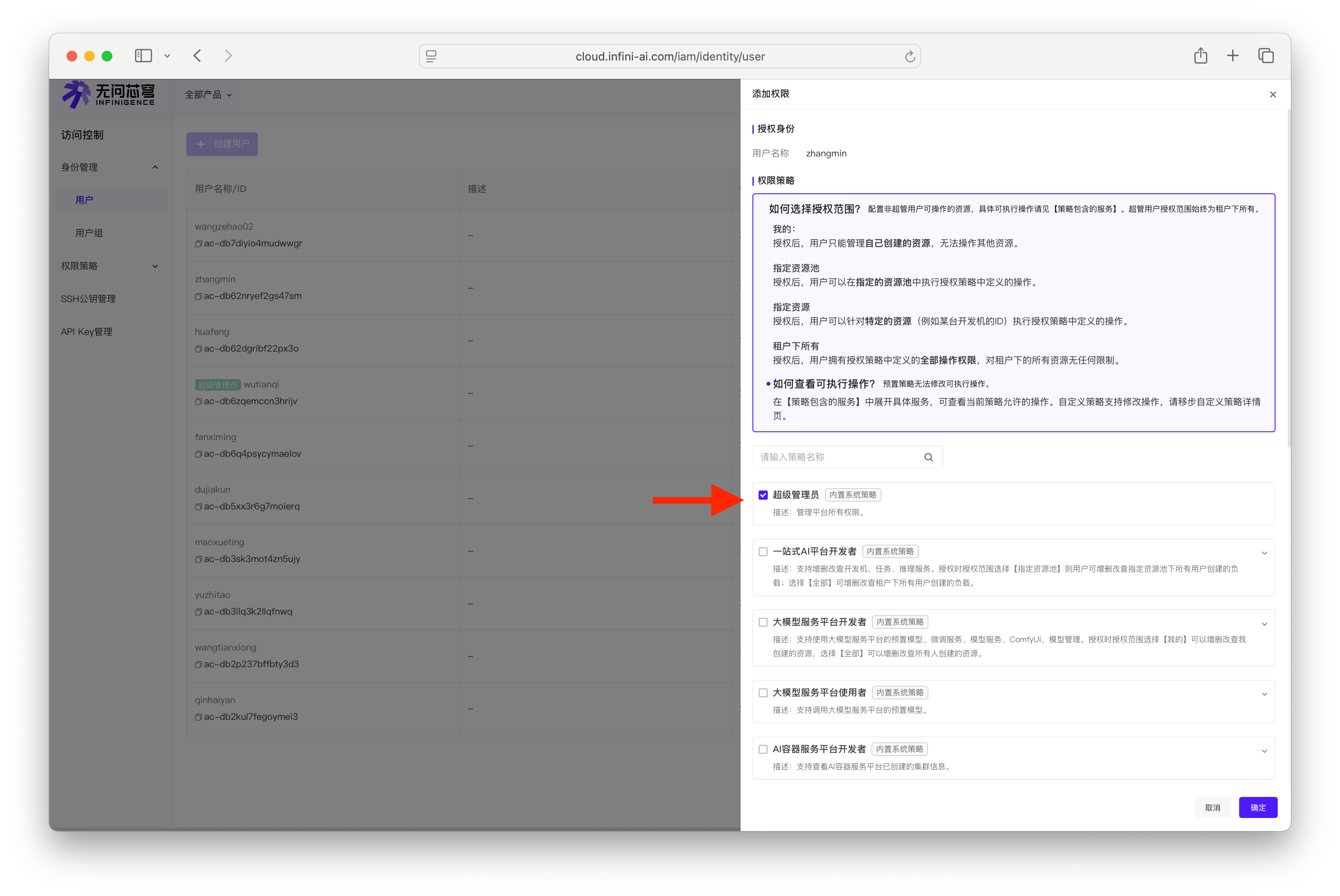The image size is (1340, 896).
Task: Expand AI容器服务平台开发者 policy chevron
Action: [x=1264, y=750]
